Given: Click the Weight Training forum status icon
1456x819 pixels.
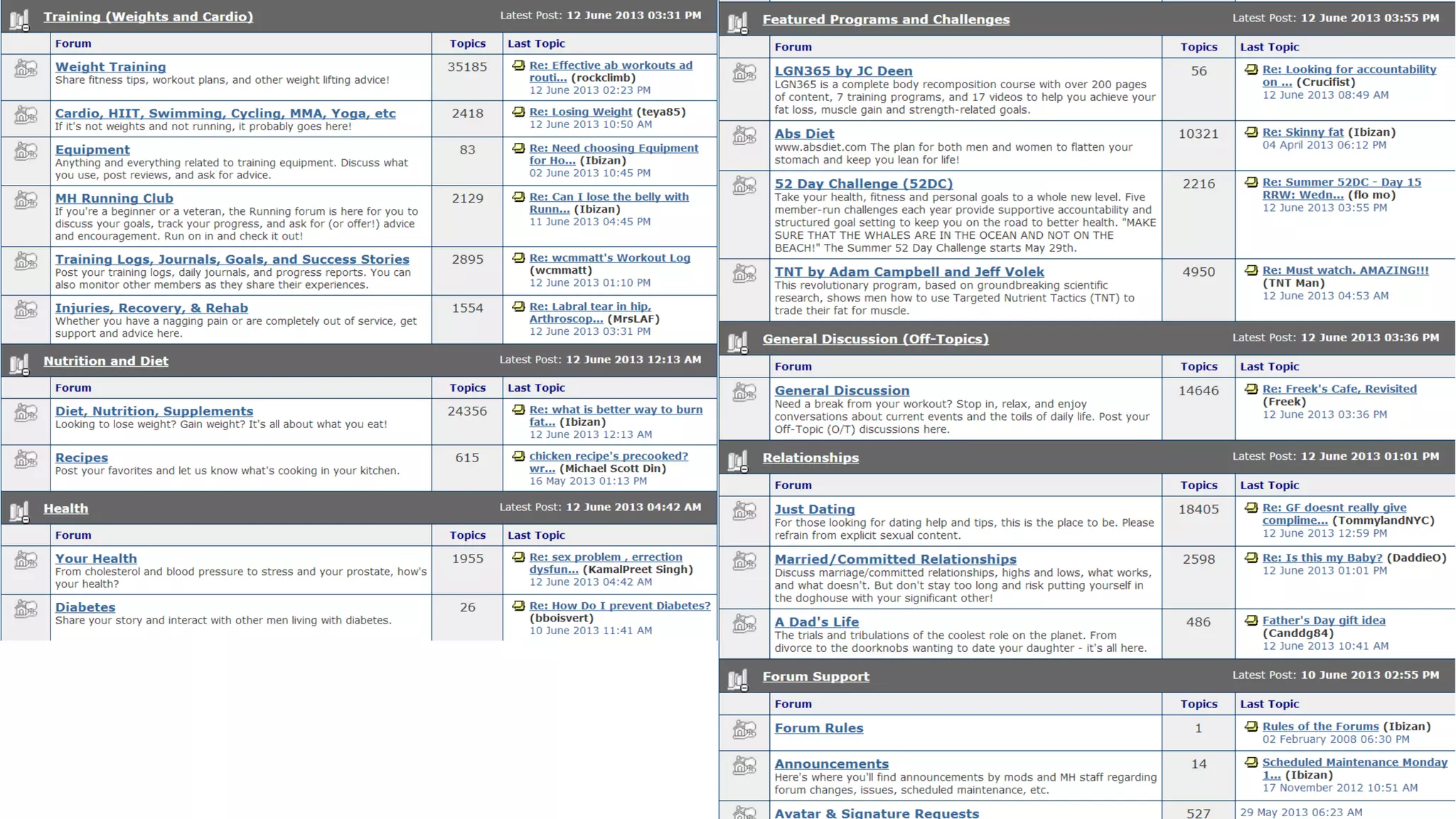Looking at the screenshot, I should (26, 70).
